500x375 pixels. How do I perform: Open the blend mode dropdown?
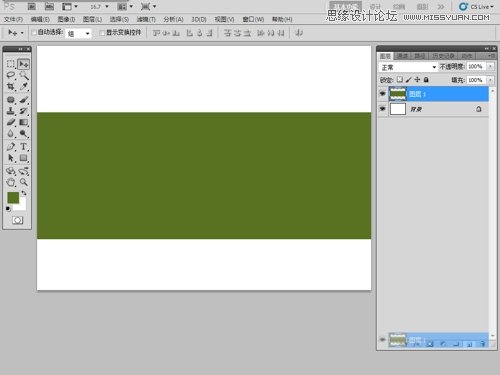click(x=408, y=67)
